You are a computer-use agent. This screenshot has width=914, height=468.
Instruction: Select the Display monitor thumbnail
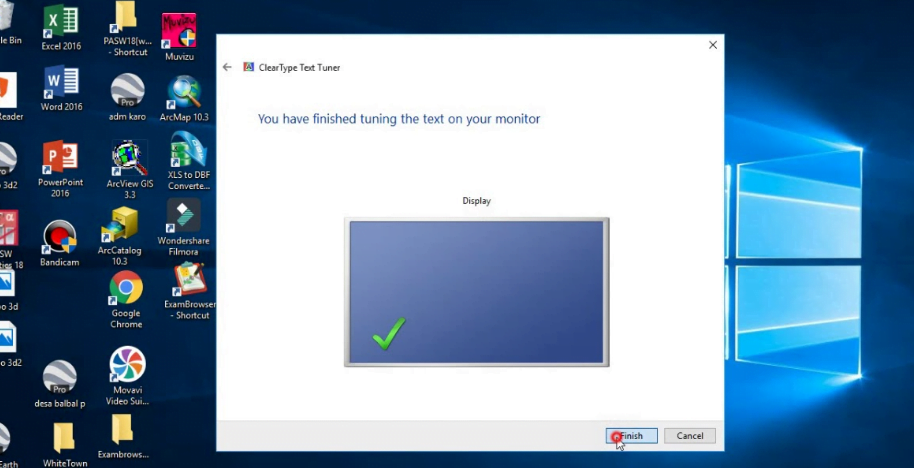(477, 292)
